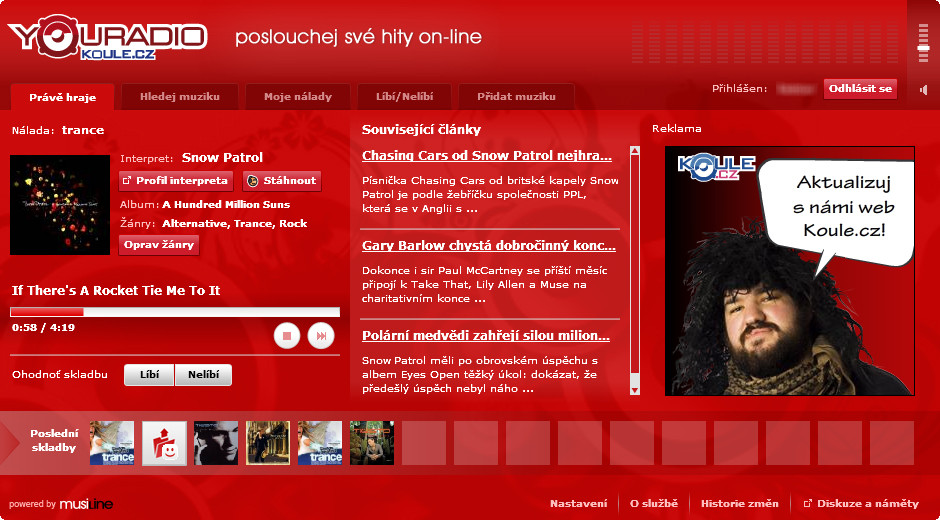Mute sound via speaker icon
This screenshot has height=520, width=940.
point(924,90)
